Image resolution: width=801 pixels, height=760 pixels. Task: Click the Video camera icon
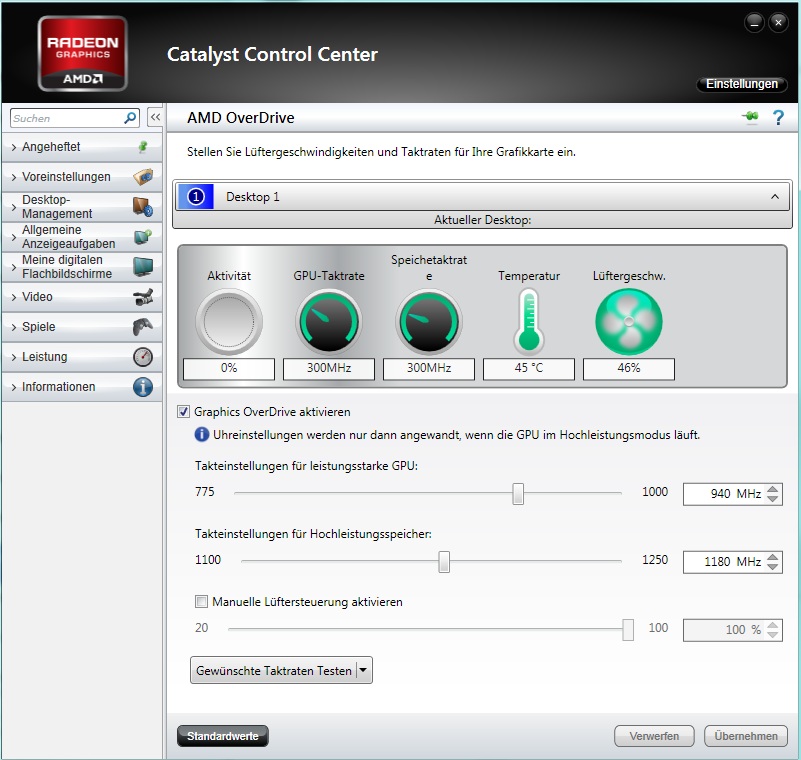[143, 297]
